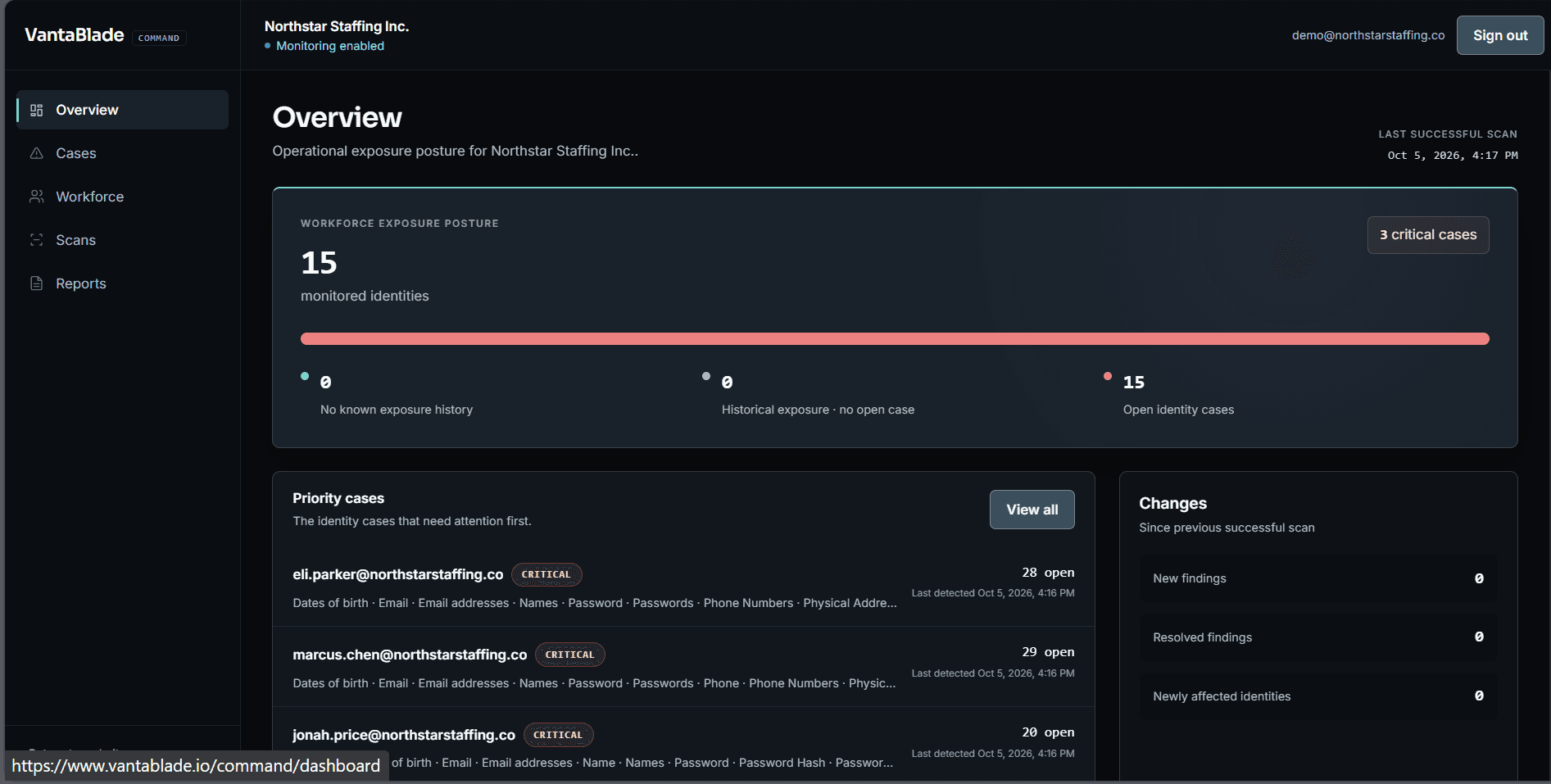Open the Cases menu item
Viewport: 1551px width, 784px height.
click(122, 153)
